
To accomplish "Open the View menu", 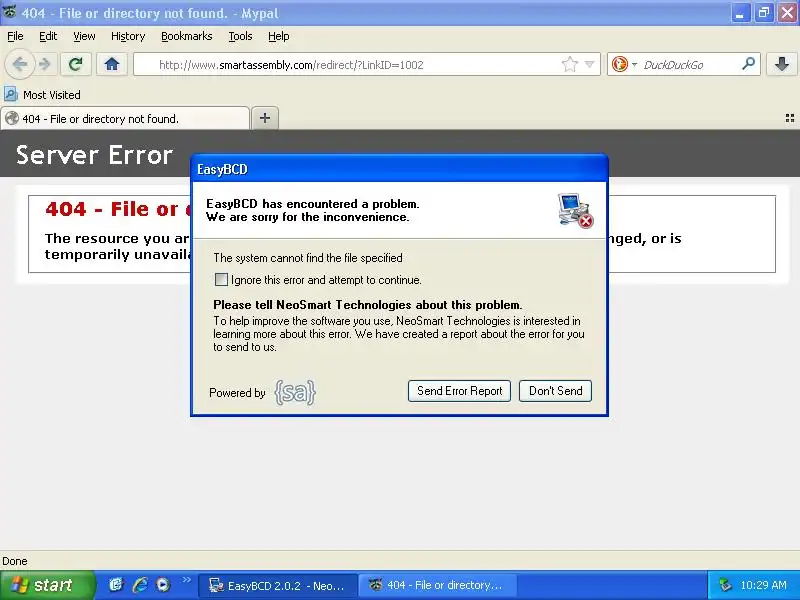I will pyautogui.click(x=84, y=36).
